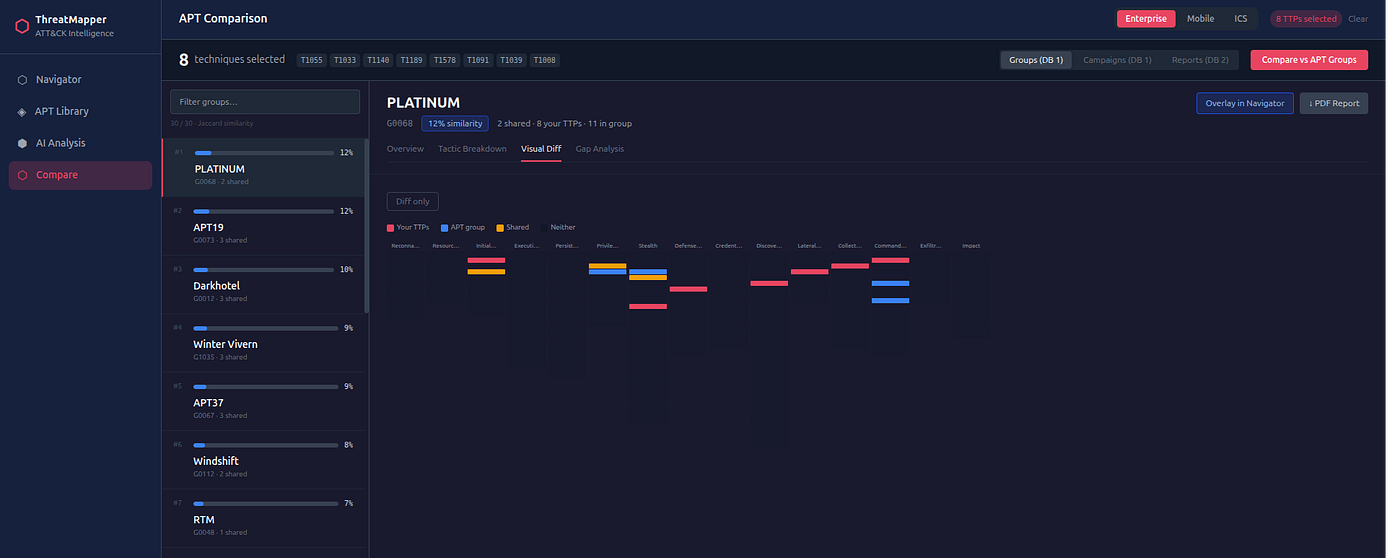Click orange bar in Initial Access column
Viewport: 1400px width, 558px height.
point(486,272)
